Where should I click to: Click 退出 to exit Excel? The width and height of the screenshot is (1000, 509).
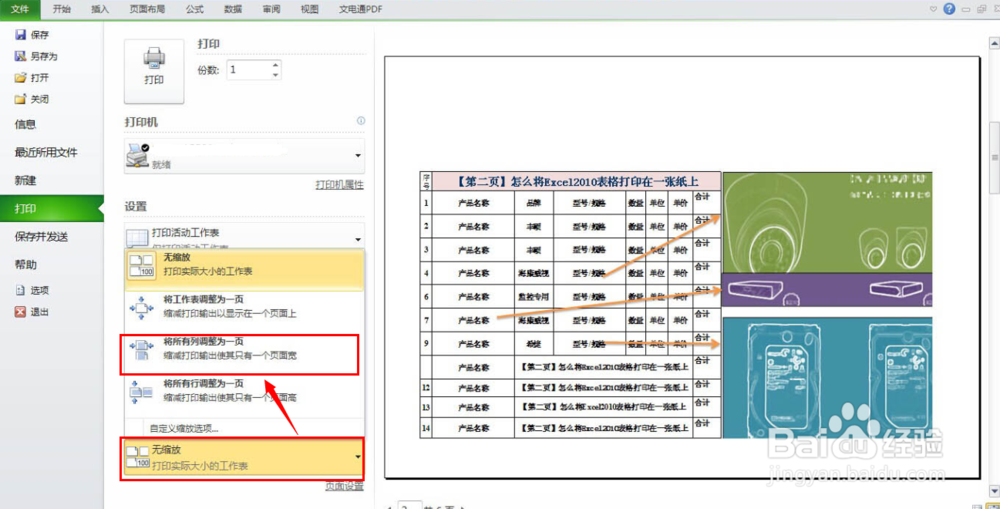[32, 312]
